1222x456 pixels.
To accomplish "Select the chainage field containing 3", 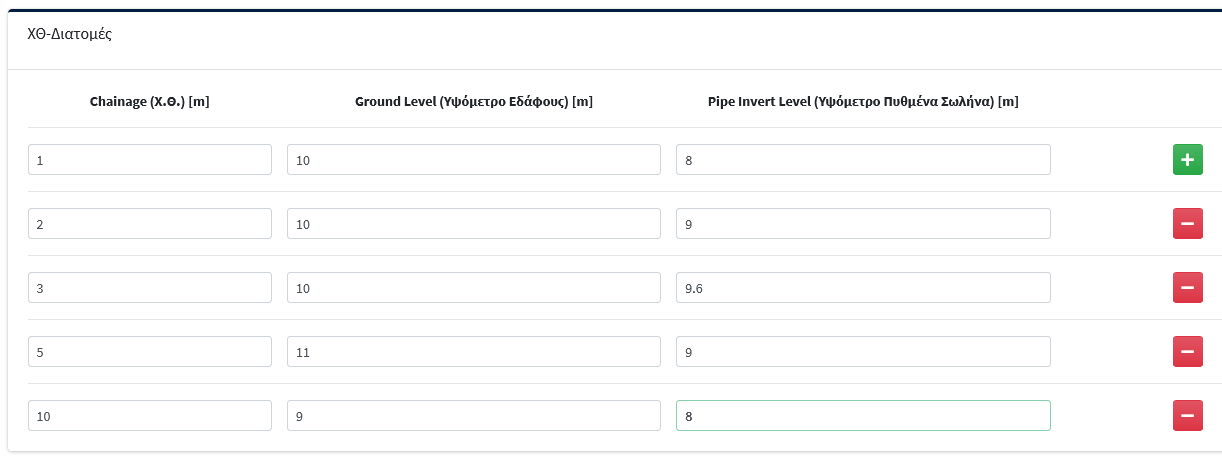I will [x=150, y=288].
